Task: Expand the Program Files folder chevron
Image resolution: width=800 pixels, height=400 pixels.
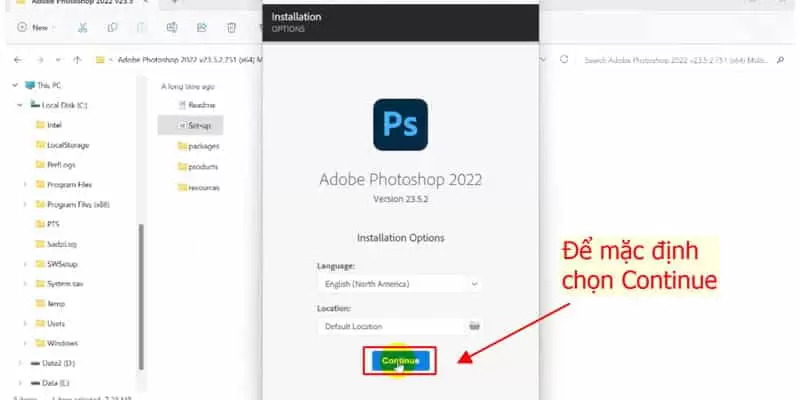Action: tap(25, 185)
